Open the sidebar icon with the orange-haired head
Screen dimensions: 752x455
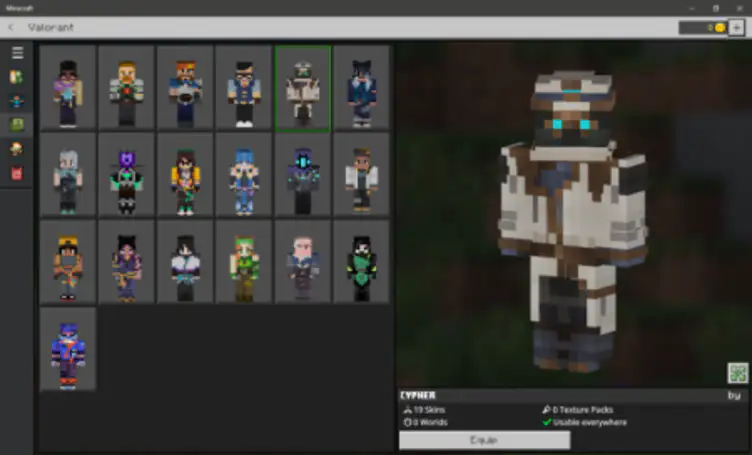pyautogui.click(x=17, y=149)
